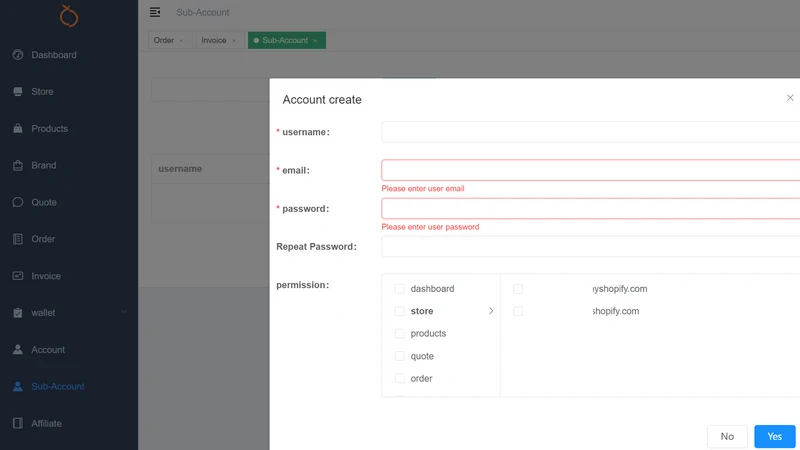Expand the store permission chevron
The image size is (800, 450).
[491, 311]
